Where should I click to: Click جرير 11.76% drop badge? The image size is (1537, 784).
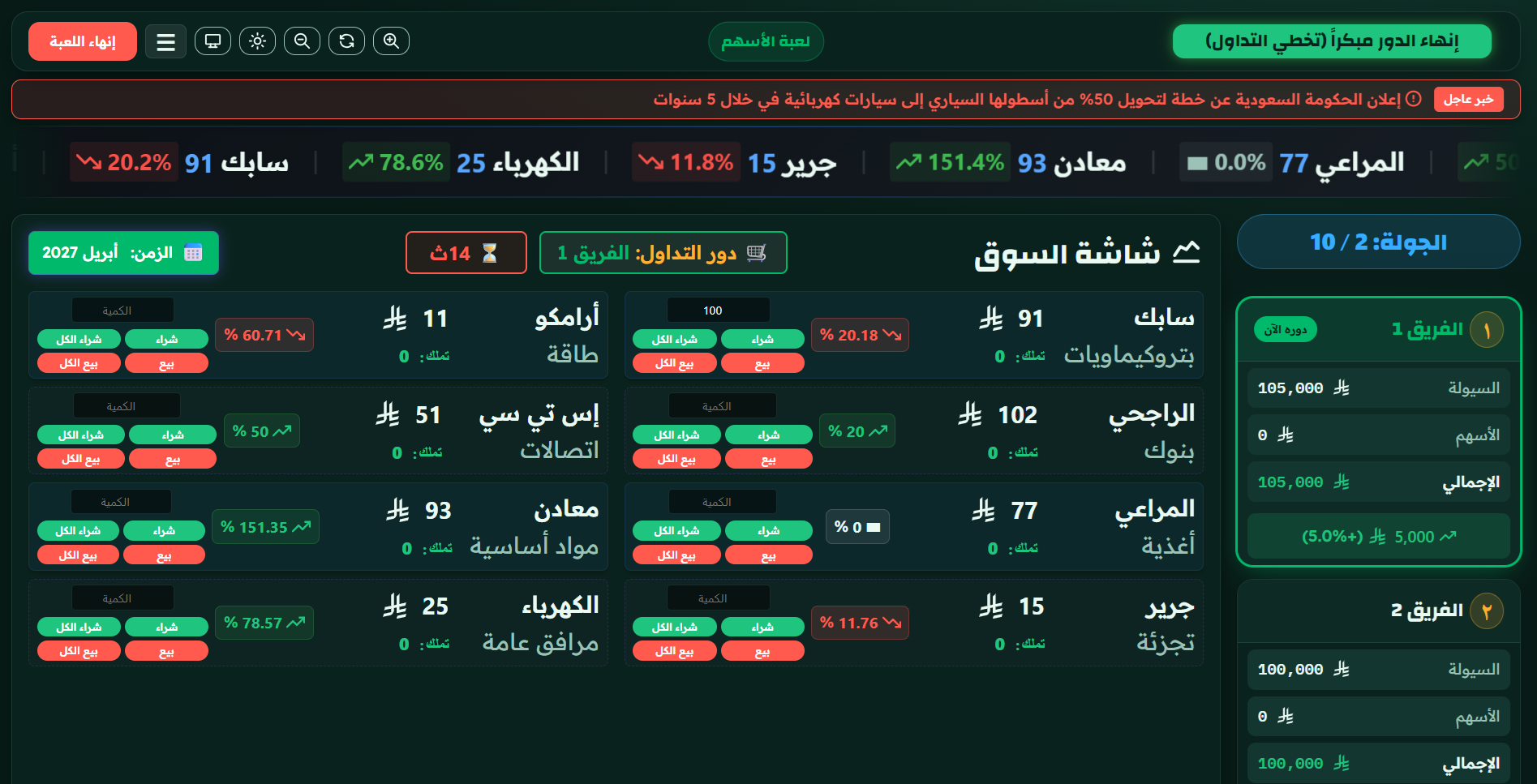point(860,623)
